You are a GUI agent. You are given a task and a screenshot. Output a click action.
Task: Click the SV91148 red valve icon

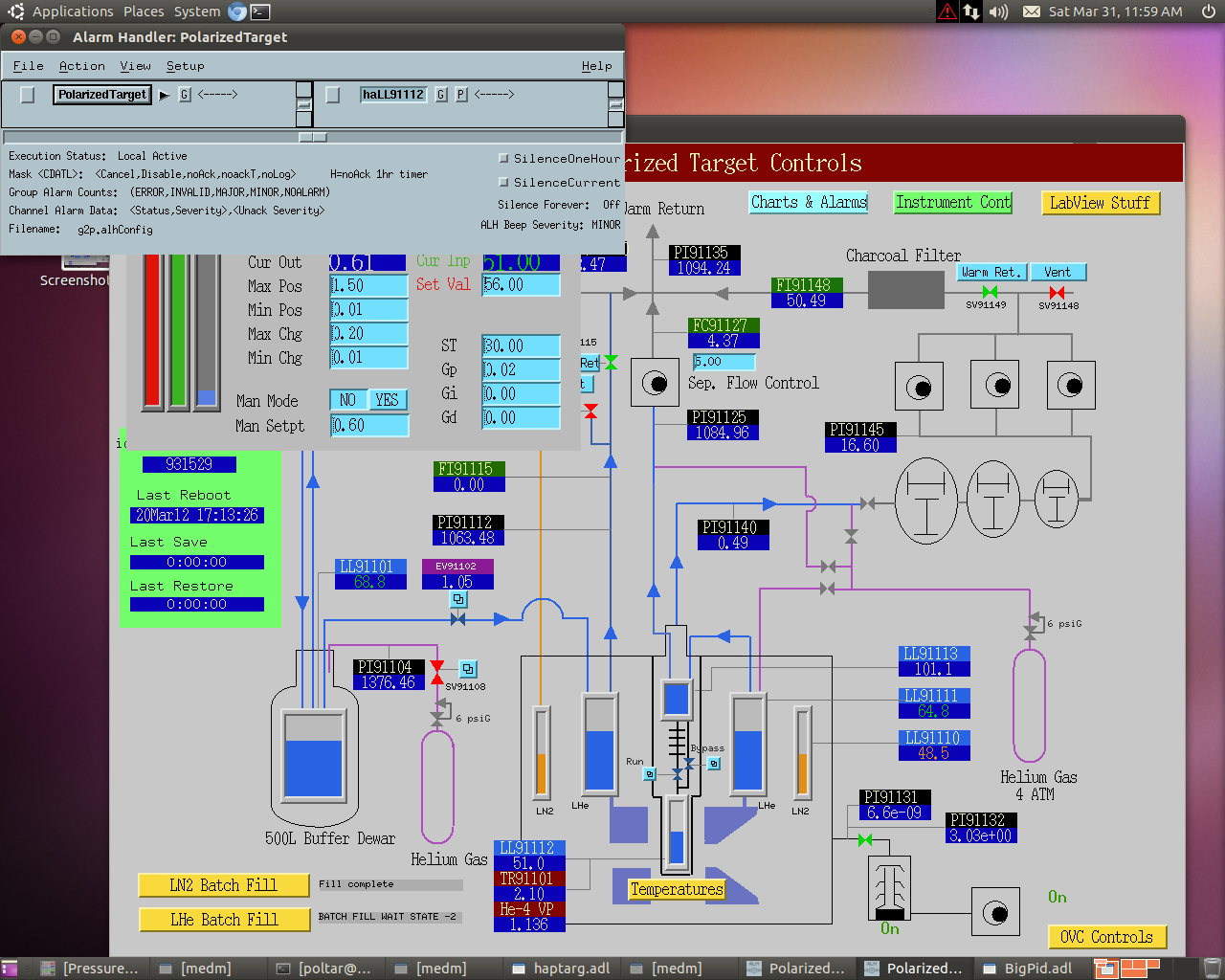click(x=1057, y=292)
